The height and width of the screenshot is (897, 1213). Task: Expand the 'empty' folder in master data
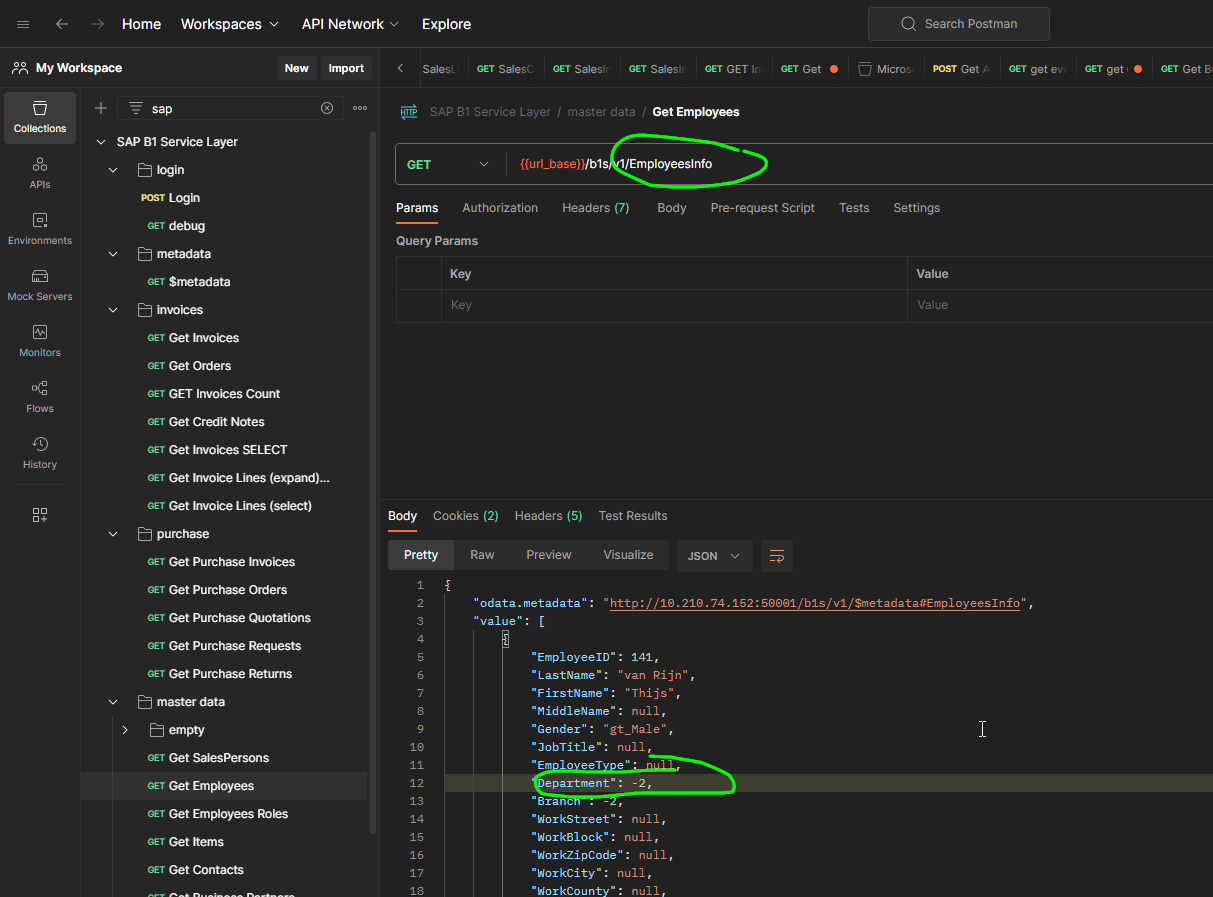coord(125,730)
